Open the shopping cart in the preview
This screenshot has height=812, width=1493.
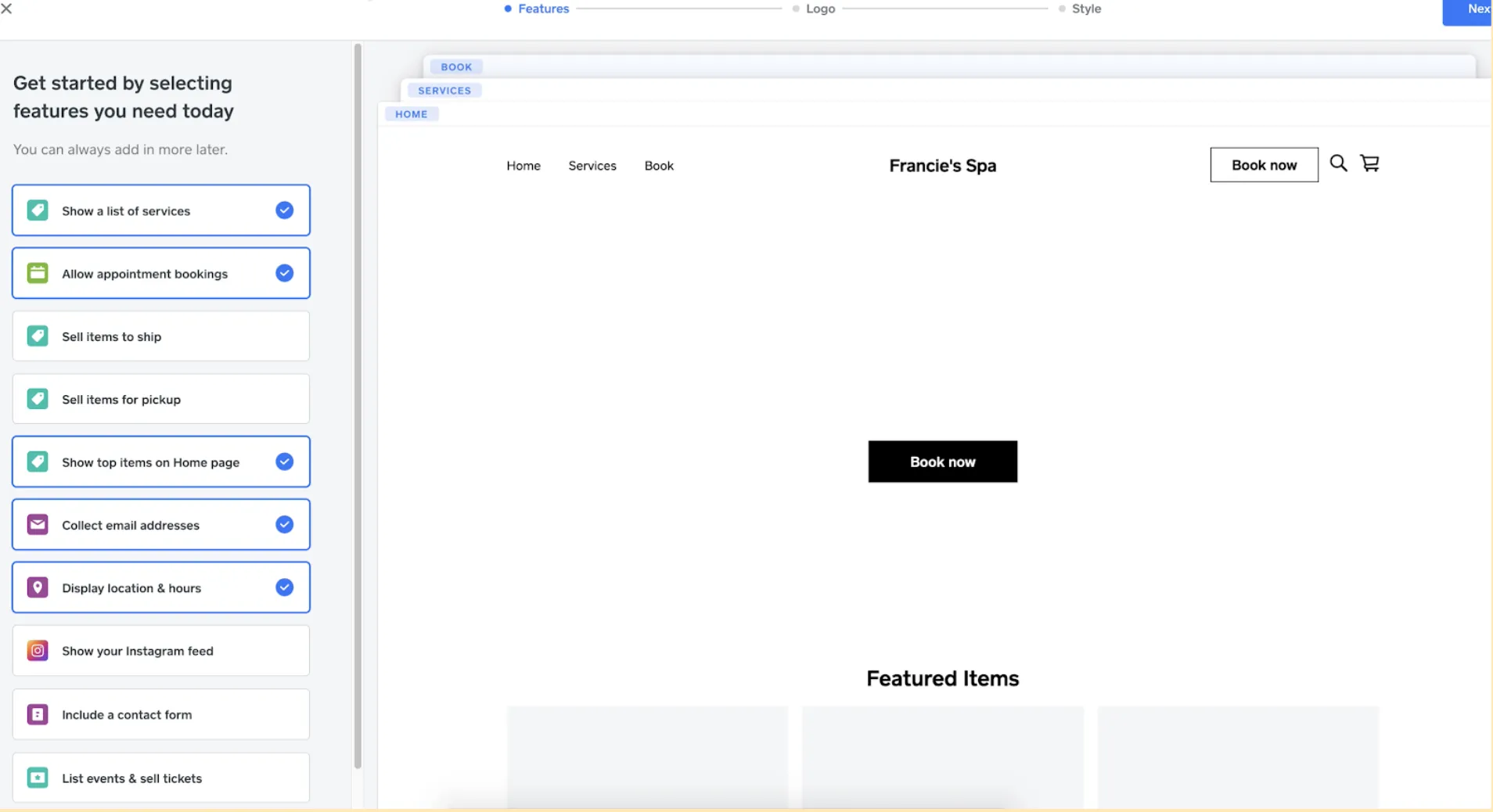1370,163
